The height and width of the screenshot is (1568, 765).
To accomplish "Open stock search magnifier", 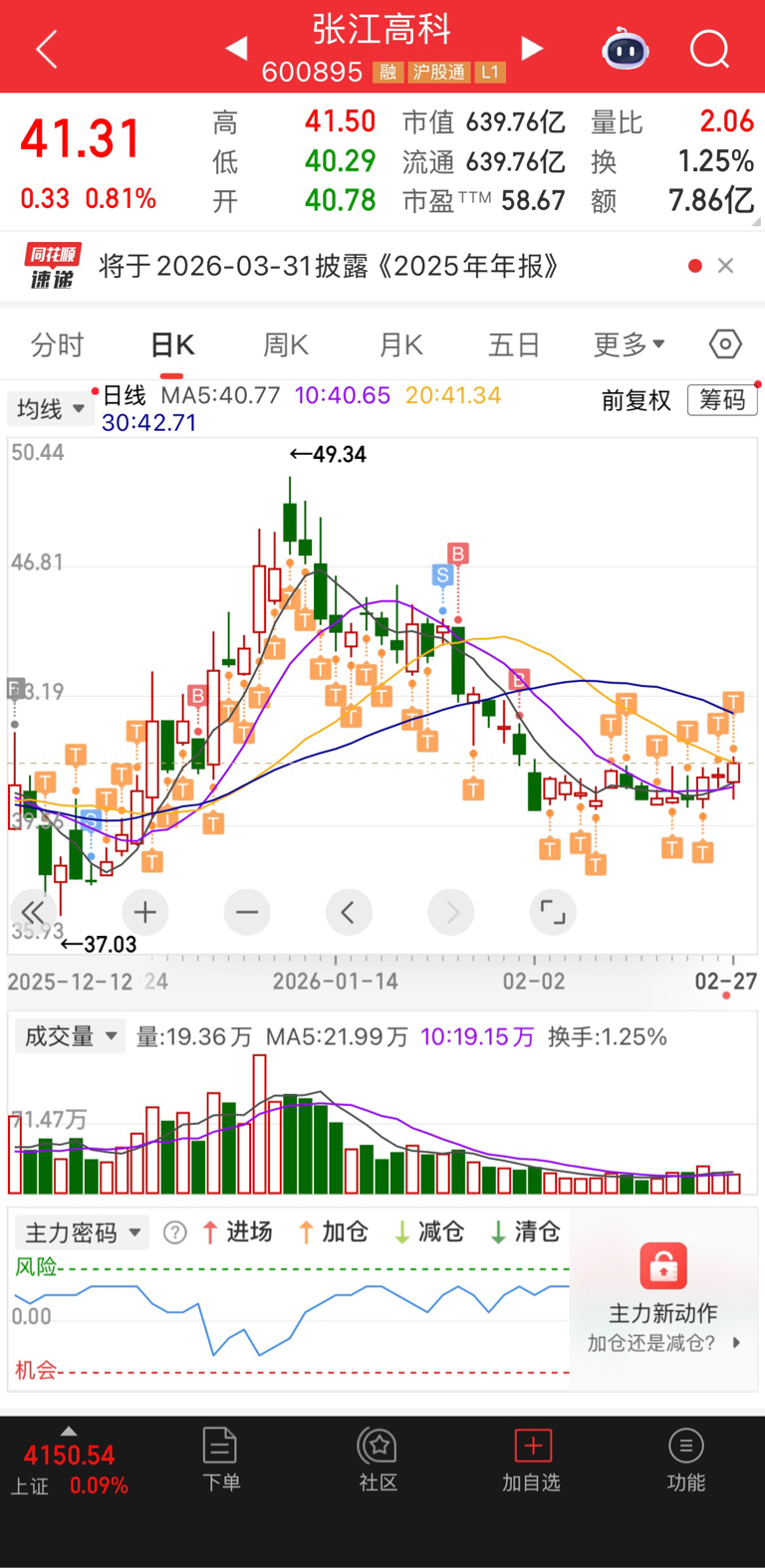I will click(x=709, y=48).
